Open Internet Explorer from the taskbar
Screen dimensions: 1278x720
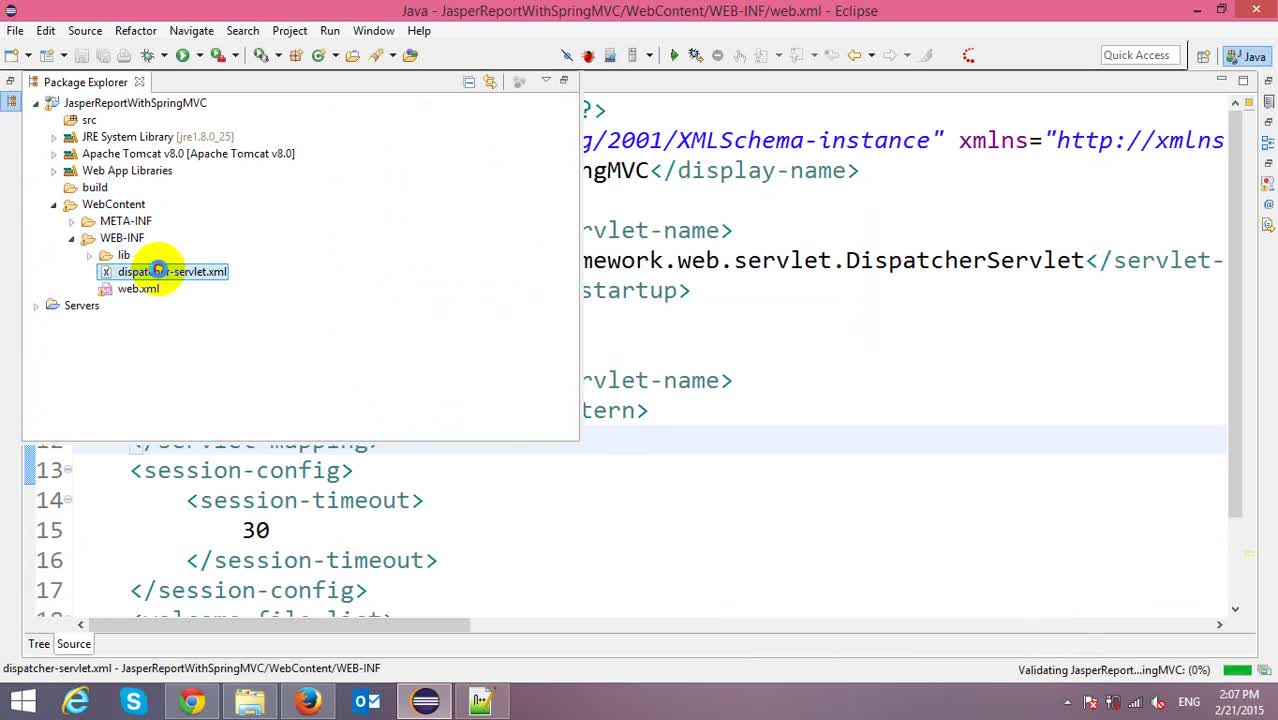click(76, 702)
